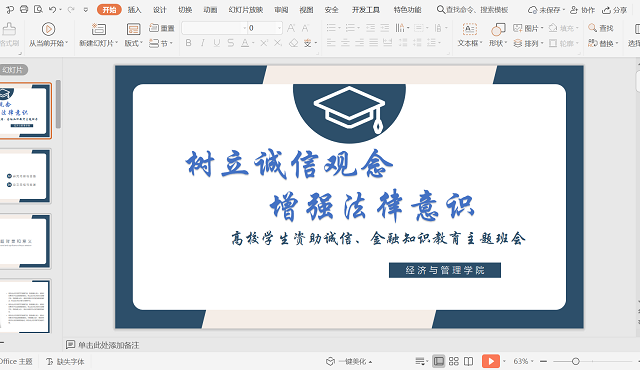Start slideshow from current slide icon
The image size is (640, 370).
[48, 29]
